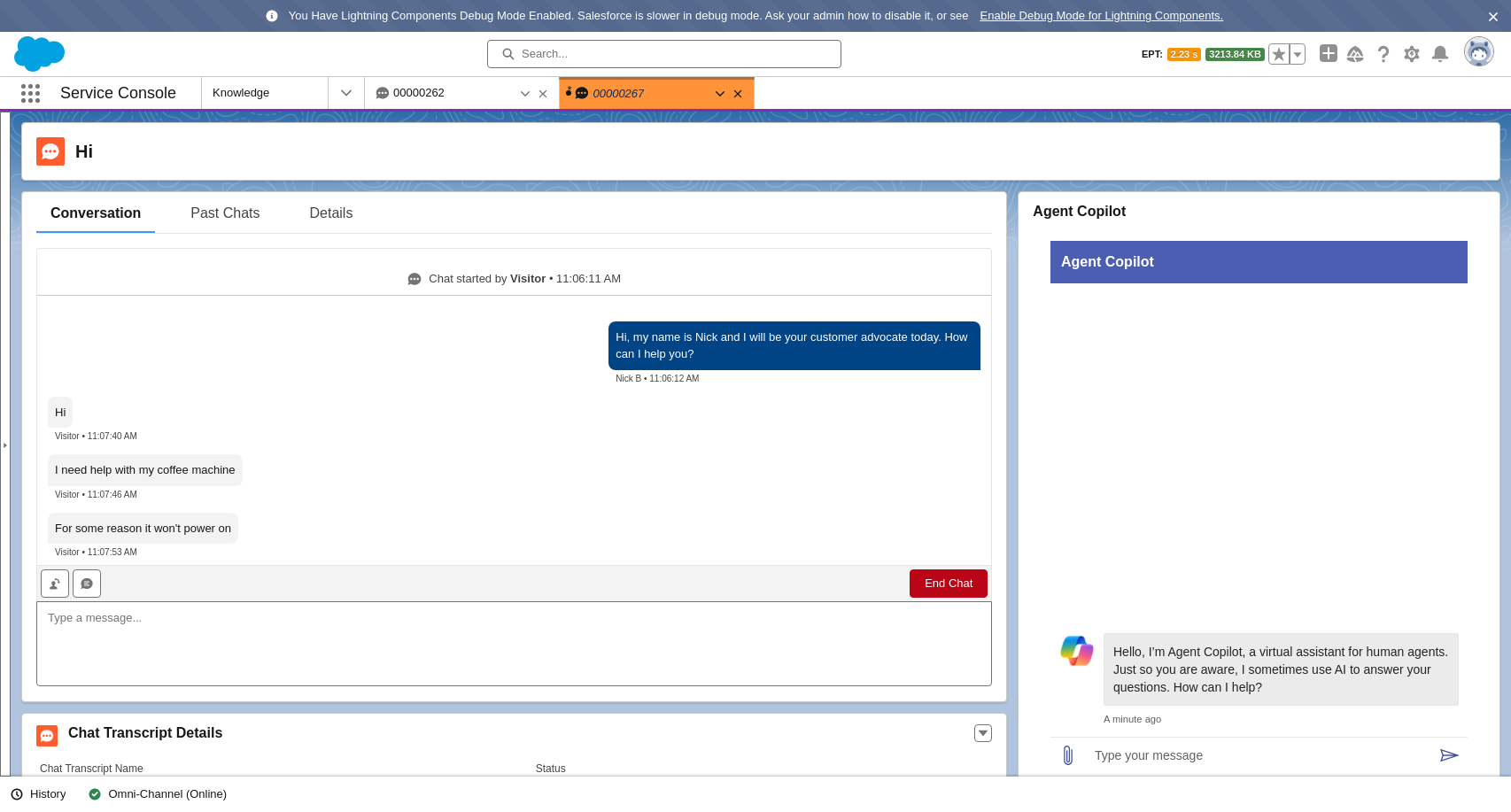Open Salesforce Help
1511x812 pixels.
[x=1383, y=54]
